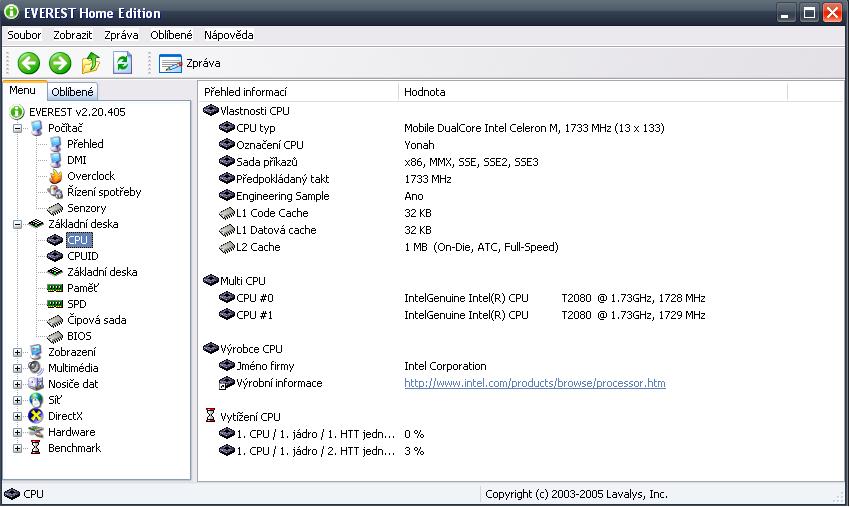Open Overclock via its flame icon
This screenshot has width=850, height=508.
point(55,176)
